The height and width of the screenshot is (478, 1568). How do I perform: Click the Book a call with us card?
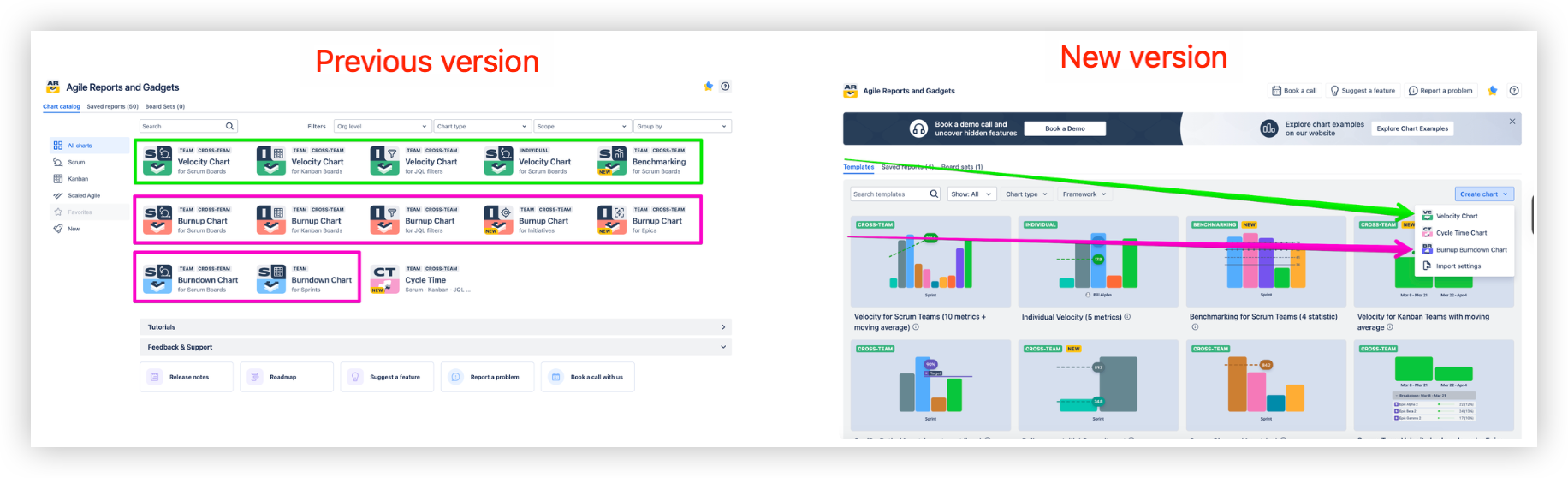588,377
